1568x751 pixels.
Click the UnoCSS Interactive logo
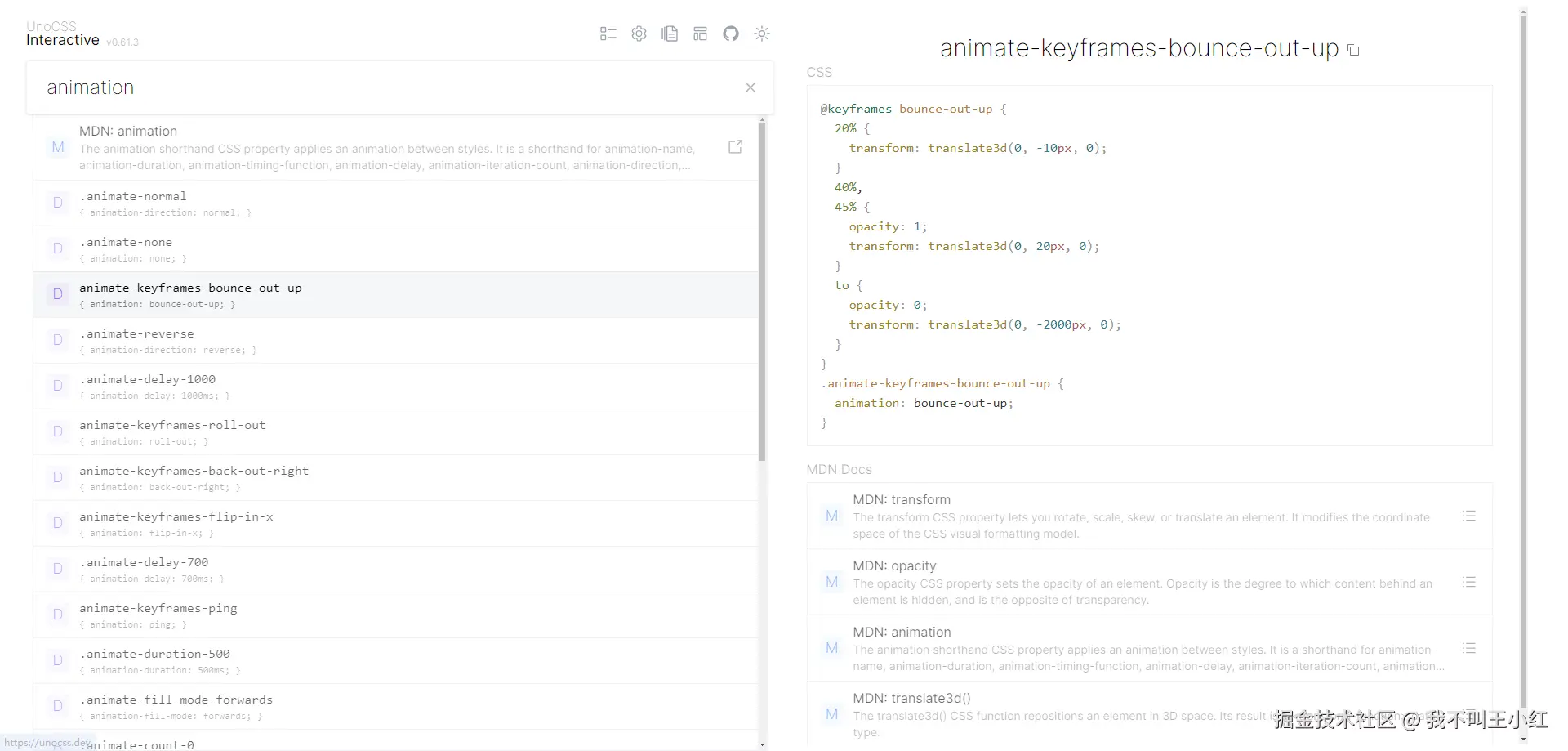pos(63,34)
